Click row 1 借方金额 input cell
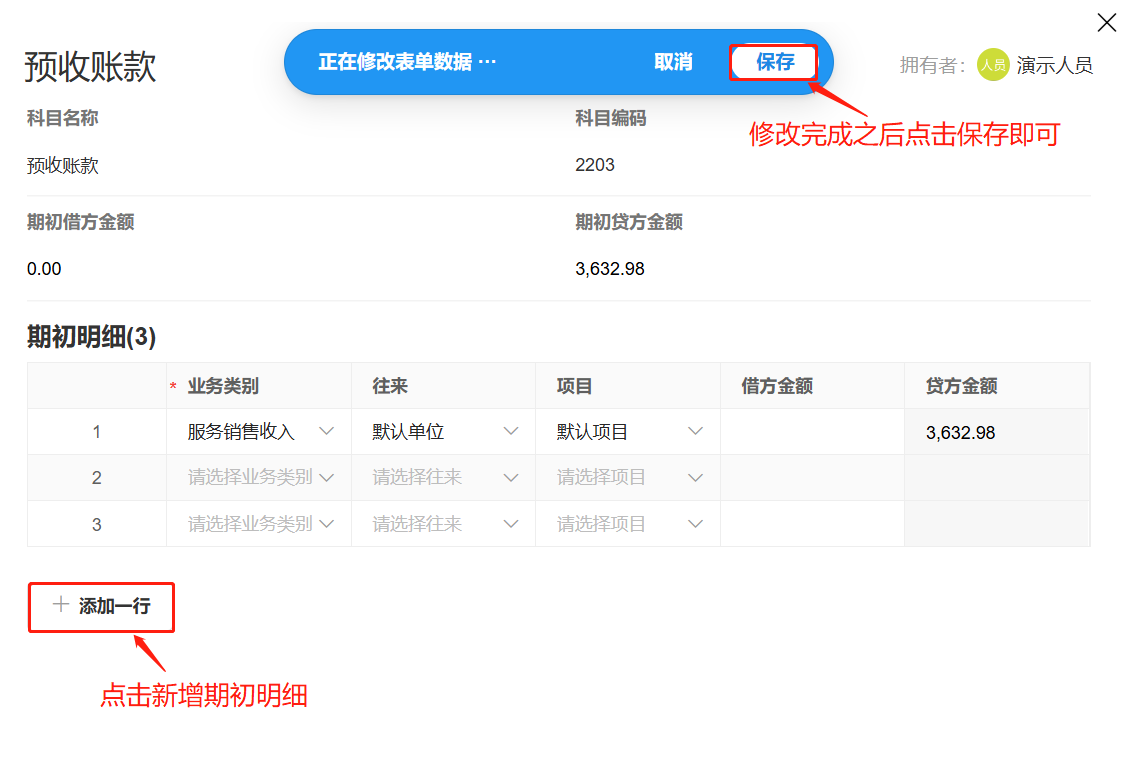1126x769 pixels. [x=812, y=432]
